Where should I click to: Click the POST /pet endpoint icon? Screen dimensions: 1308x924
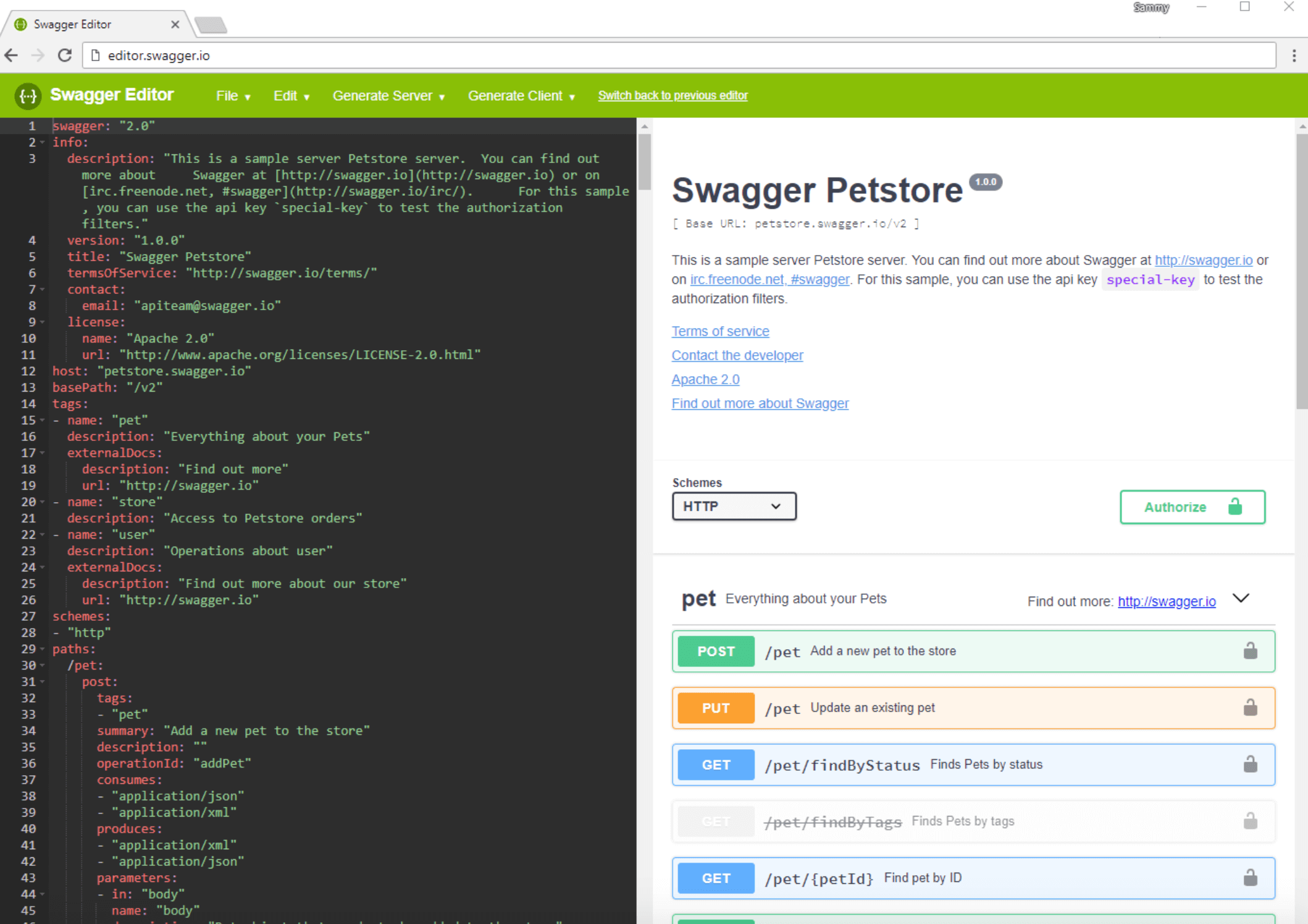coord(716,650)
